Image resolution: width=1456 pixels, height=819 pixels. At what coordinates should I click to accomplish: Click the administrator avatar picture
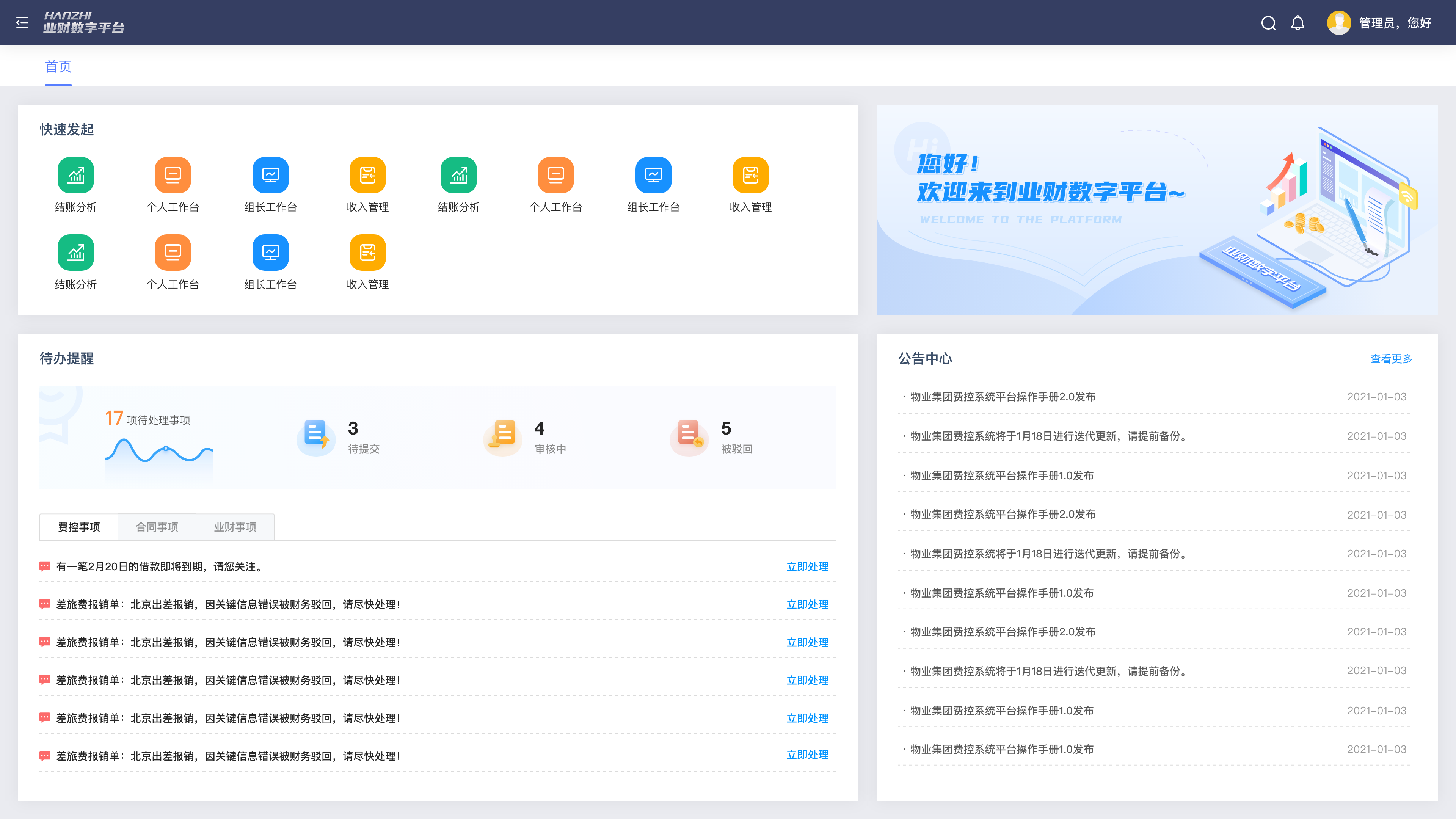tap(1338, 23)
